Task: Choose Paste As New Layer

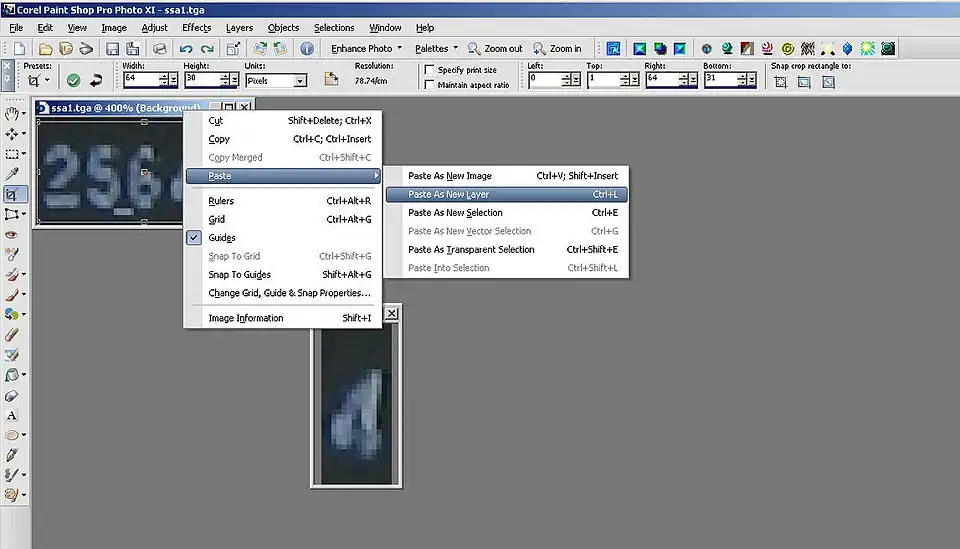Action: [448, 194]
